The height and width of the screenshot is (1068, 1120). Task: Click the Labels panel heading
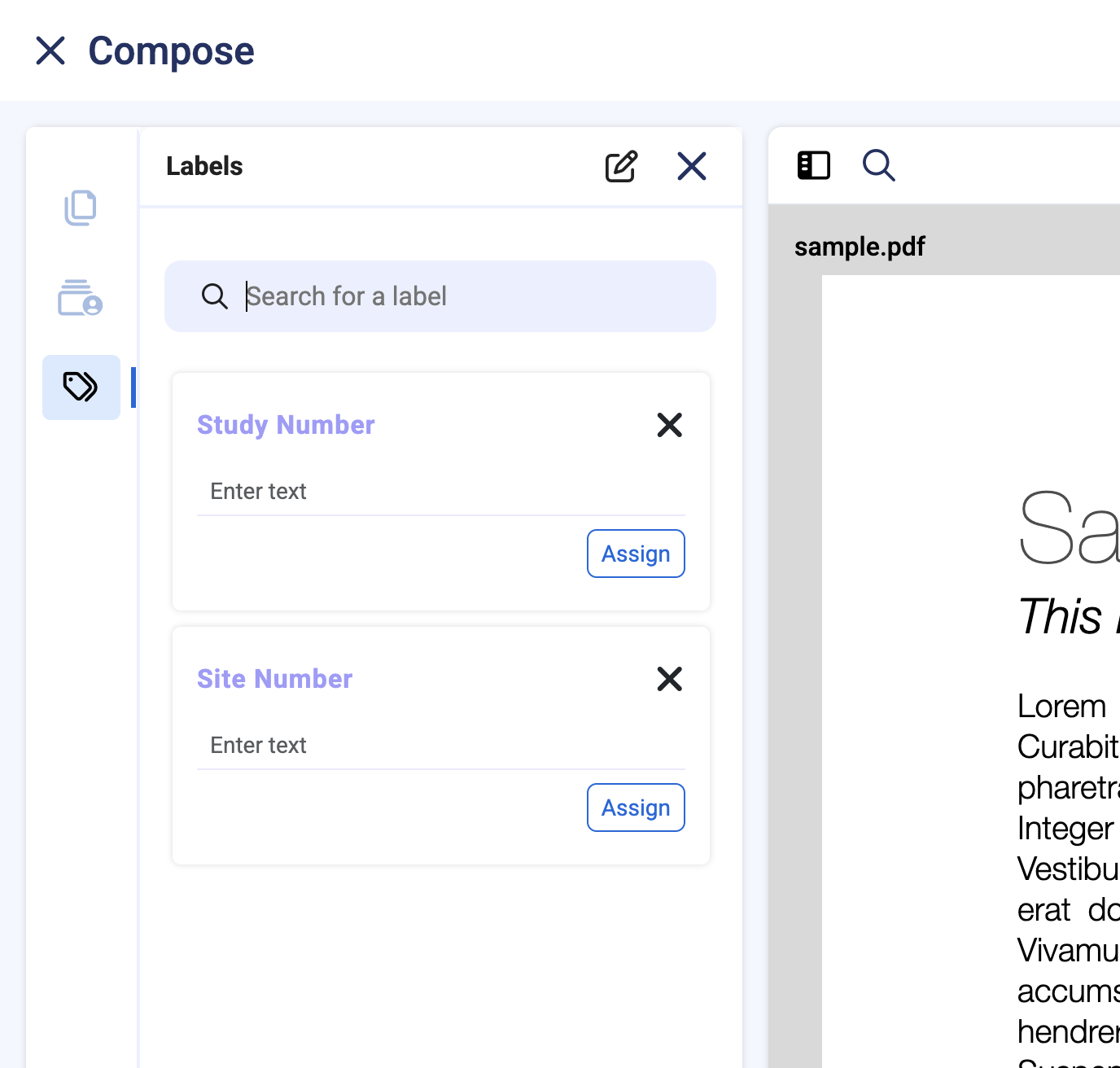coord(204,166)
